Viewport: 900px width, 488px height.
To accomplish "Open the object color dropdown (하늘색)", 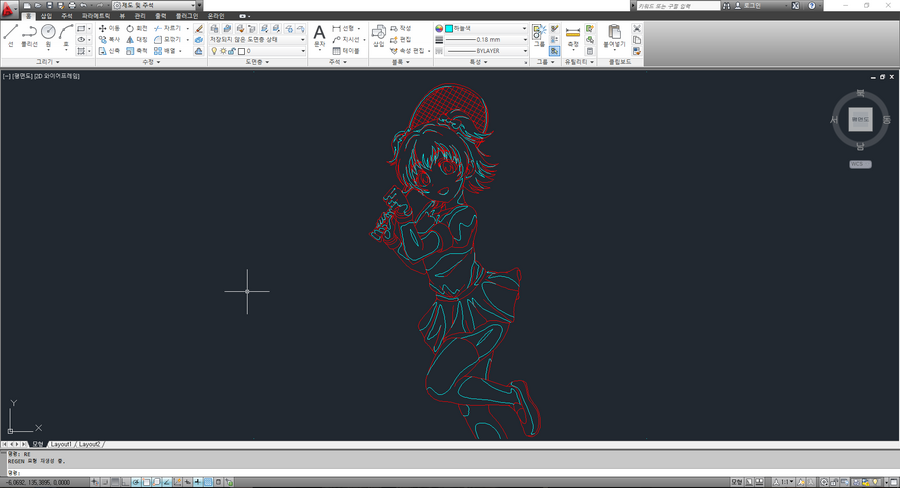I will click(x=486, y=28).
